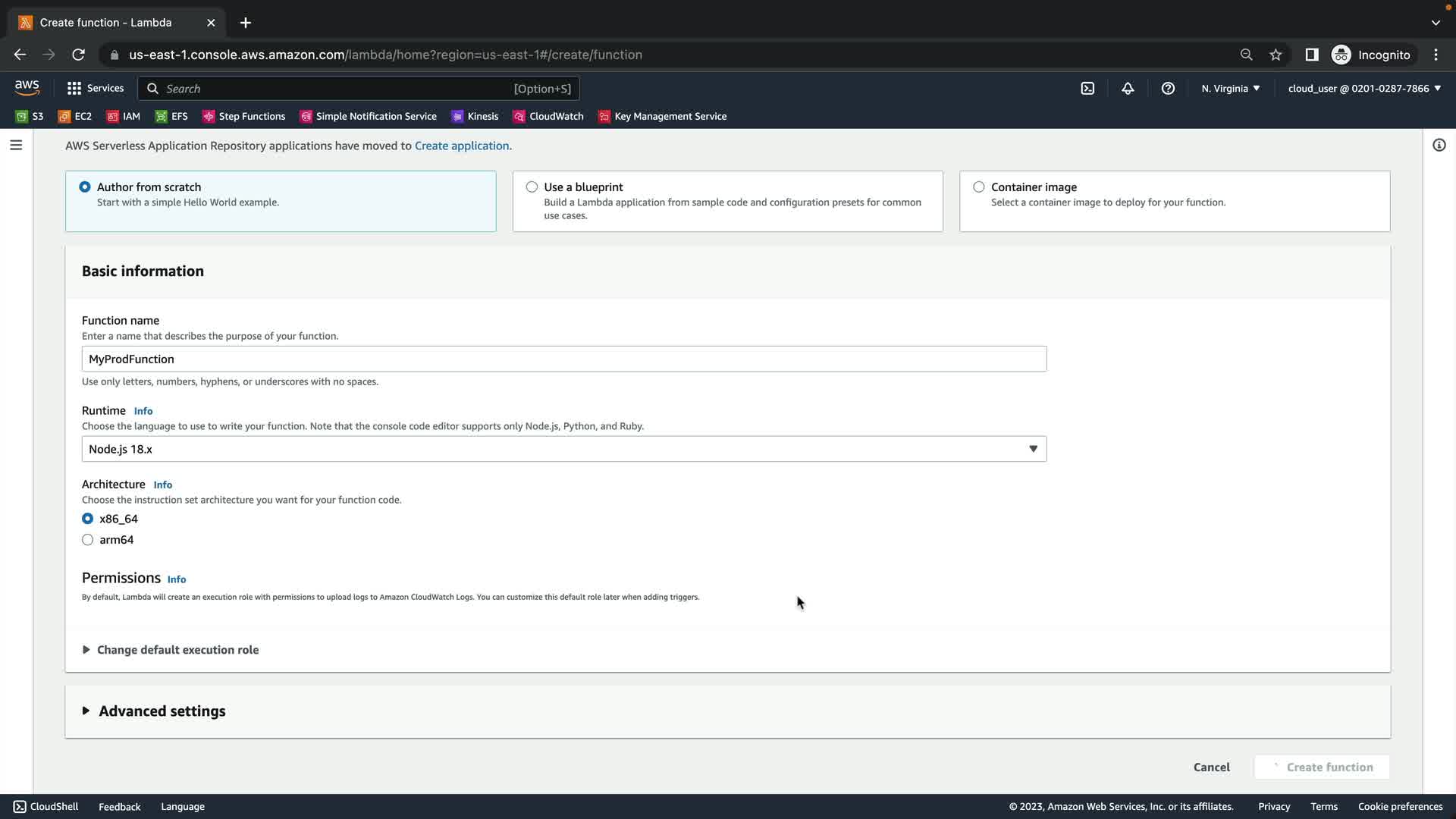Follow the Create application link
The image size is (1456, 819).
461,146
